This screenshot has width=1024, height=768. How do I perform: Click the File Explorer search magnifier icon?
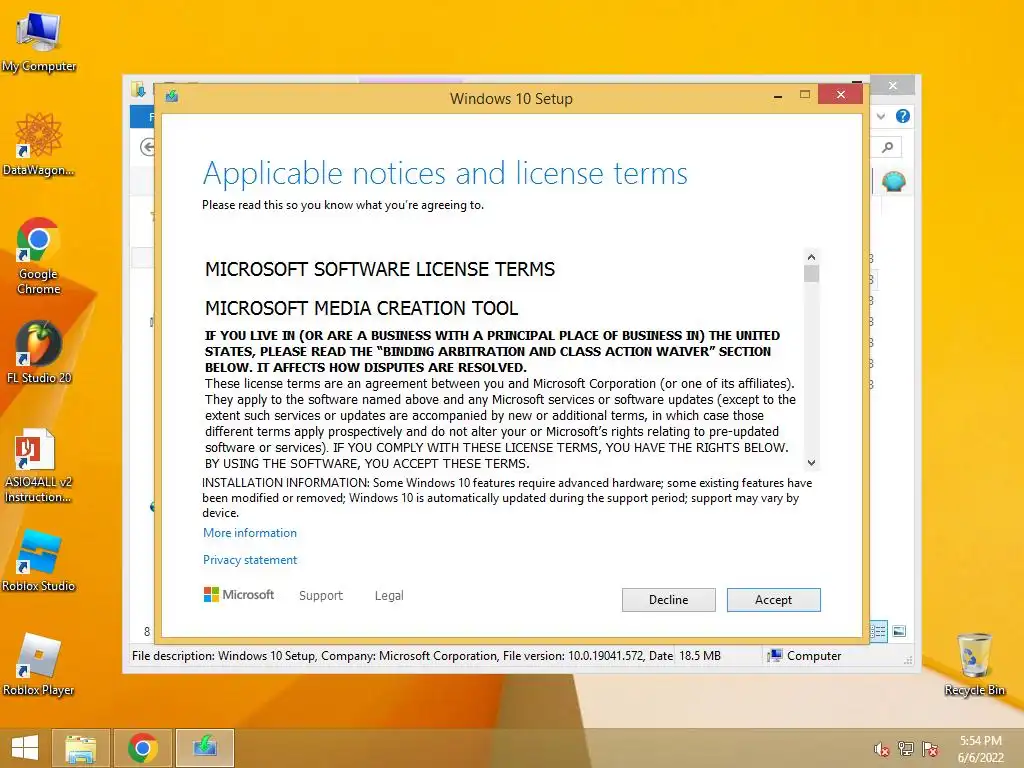pyautogui.click(x=888, y=147)
